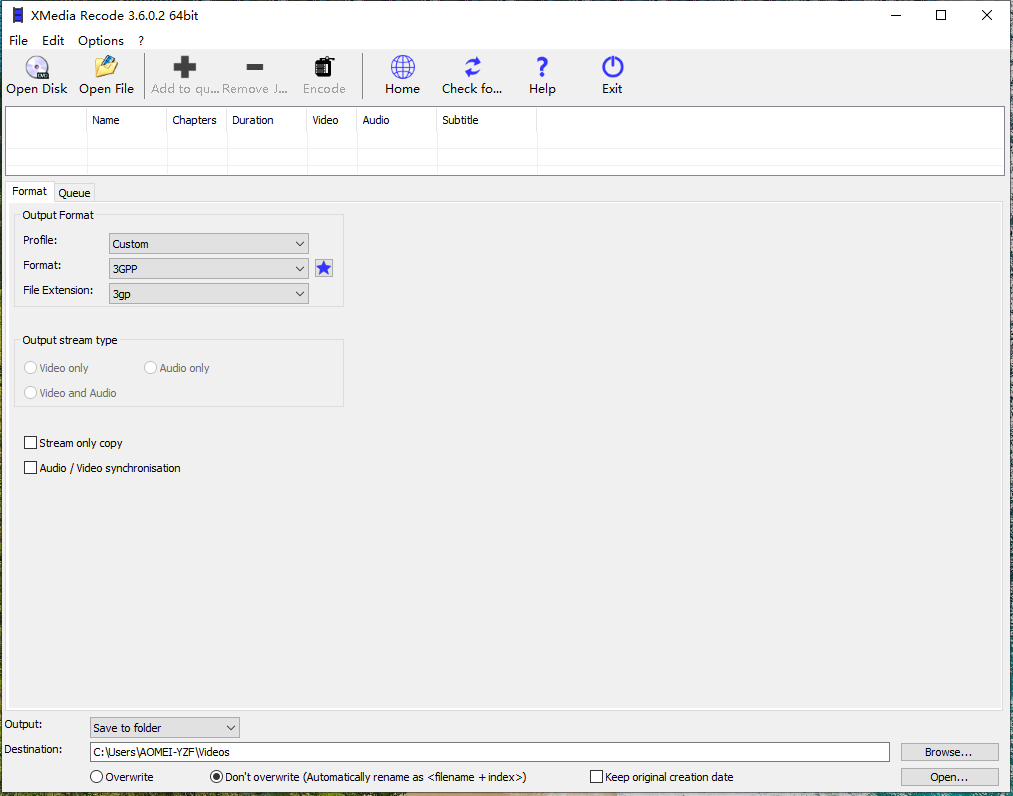Screen dimensions: 1013x796
Task: Open the Home globe icon
Action: click(x=402, y=67)
